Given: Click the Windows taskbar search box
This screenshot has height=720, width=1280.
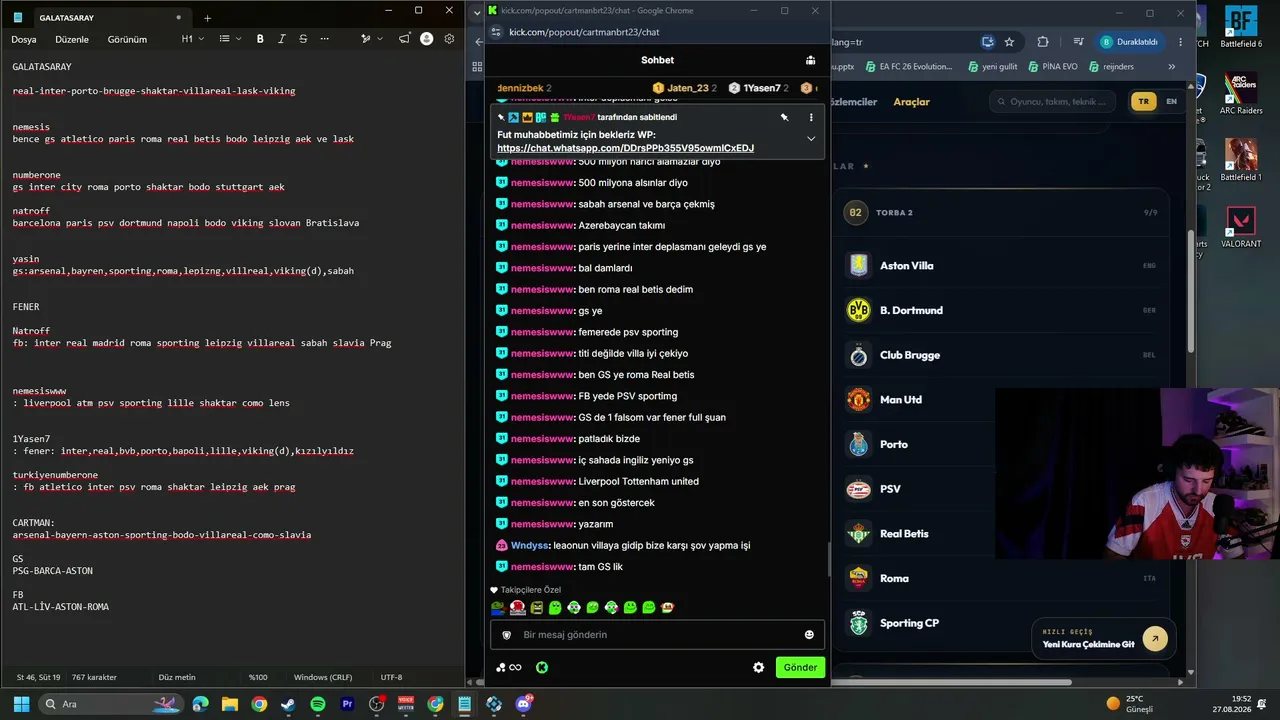Looking at the screenshot, I should click(112, 704).
